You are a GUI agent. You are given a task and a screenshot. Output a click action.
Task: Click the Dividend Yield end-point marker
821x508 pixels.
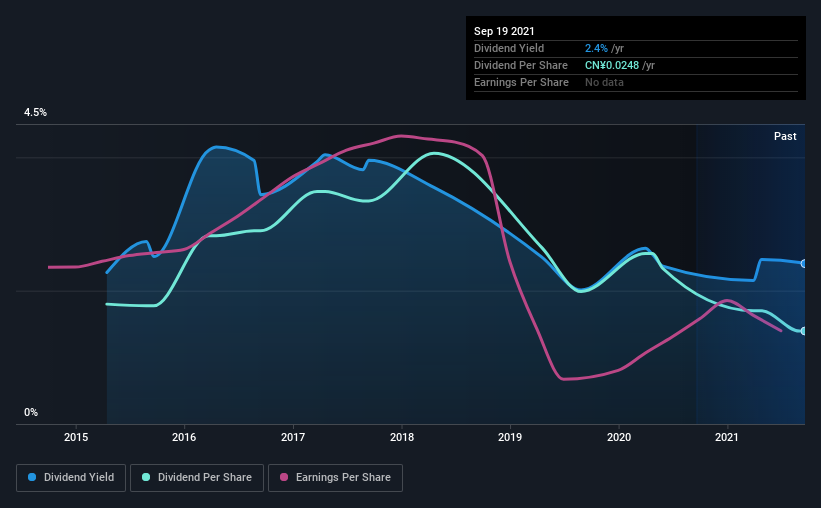pyautogui.click(x=804, y=263)
